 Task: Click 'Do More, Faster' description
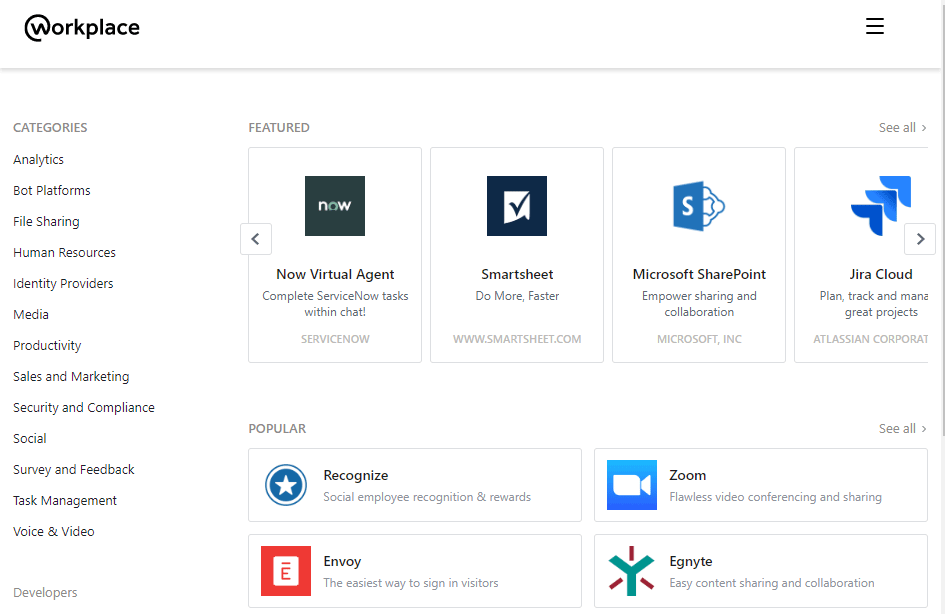(517, 296)
